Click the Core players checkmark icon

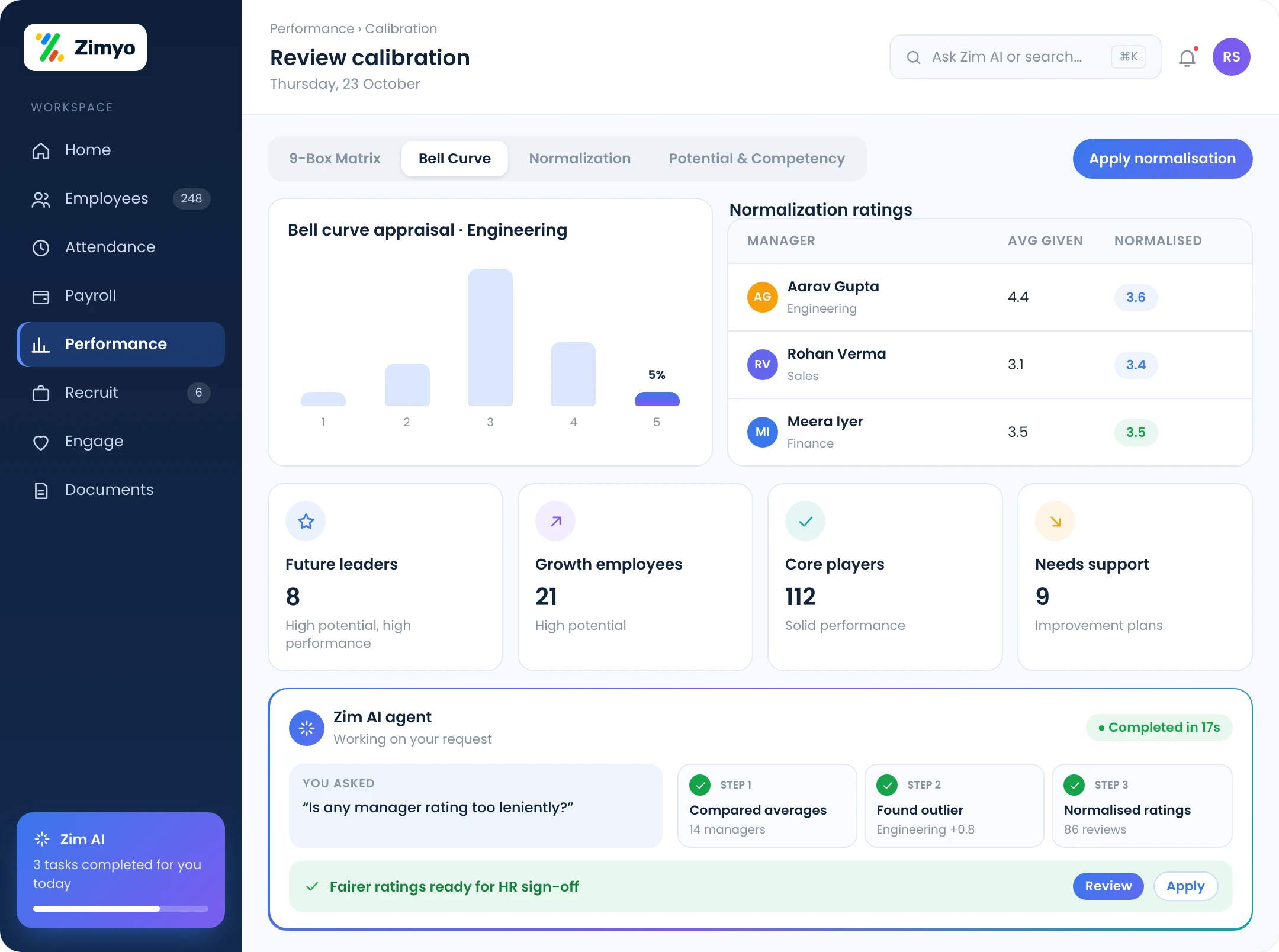pos(805,521)
